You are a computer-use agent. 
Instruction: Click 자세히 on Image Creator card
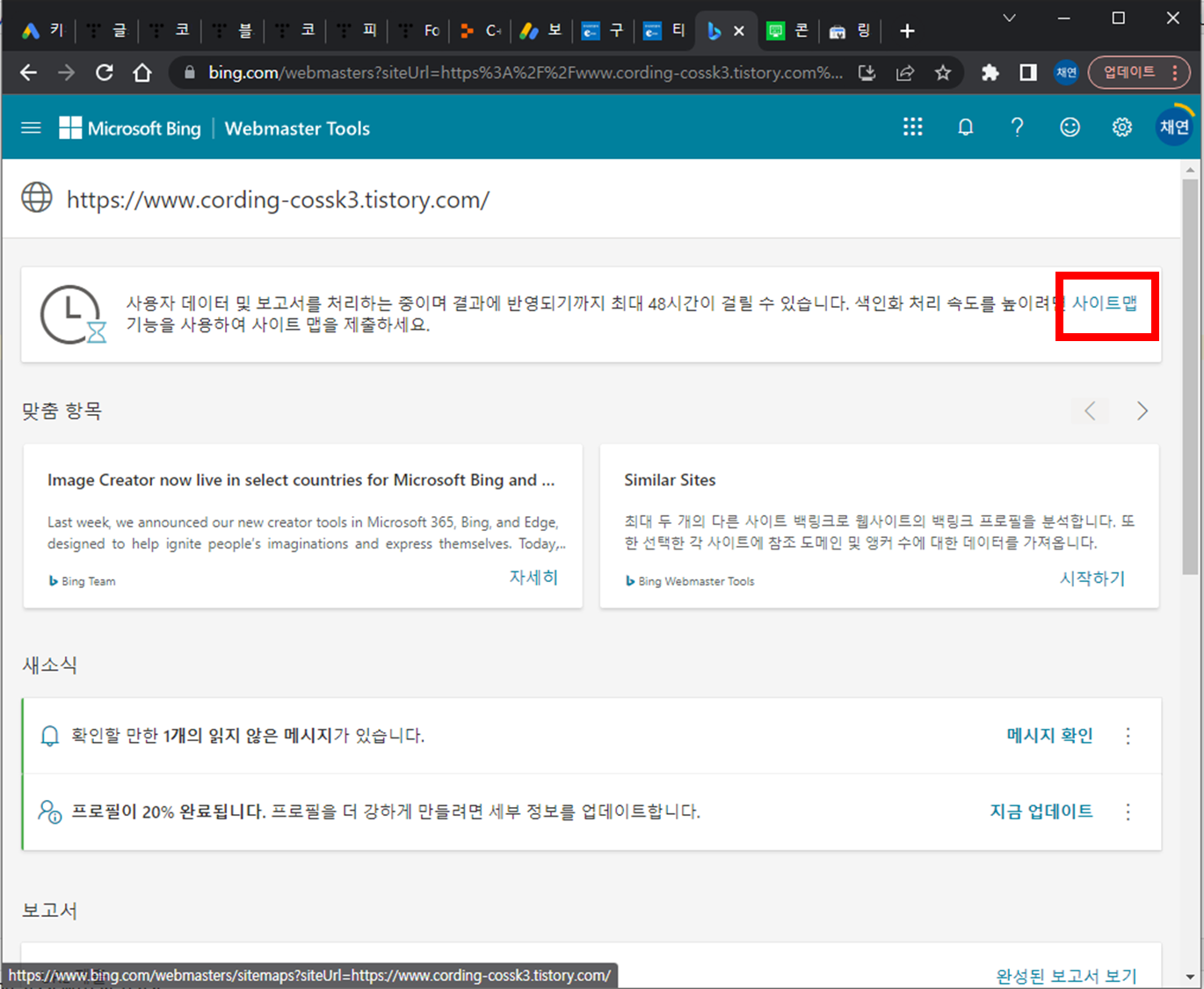click(x=533, y=578)
